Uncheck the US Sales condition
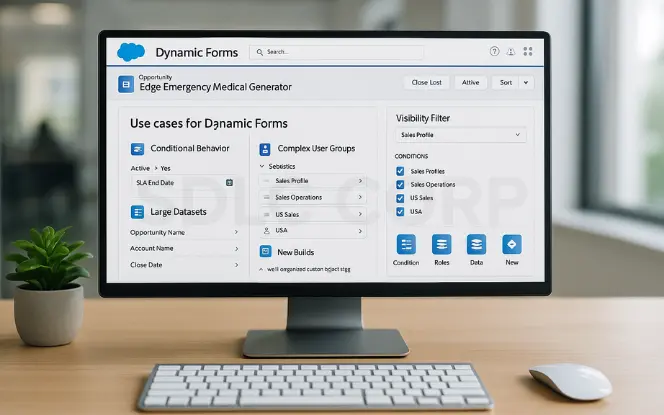The width and height of the screenshot is (664, 415). (400, 198)
